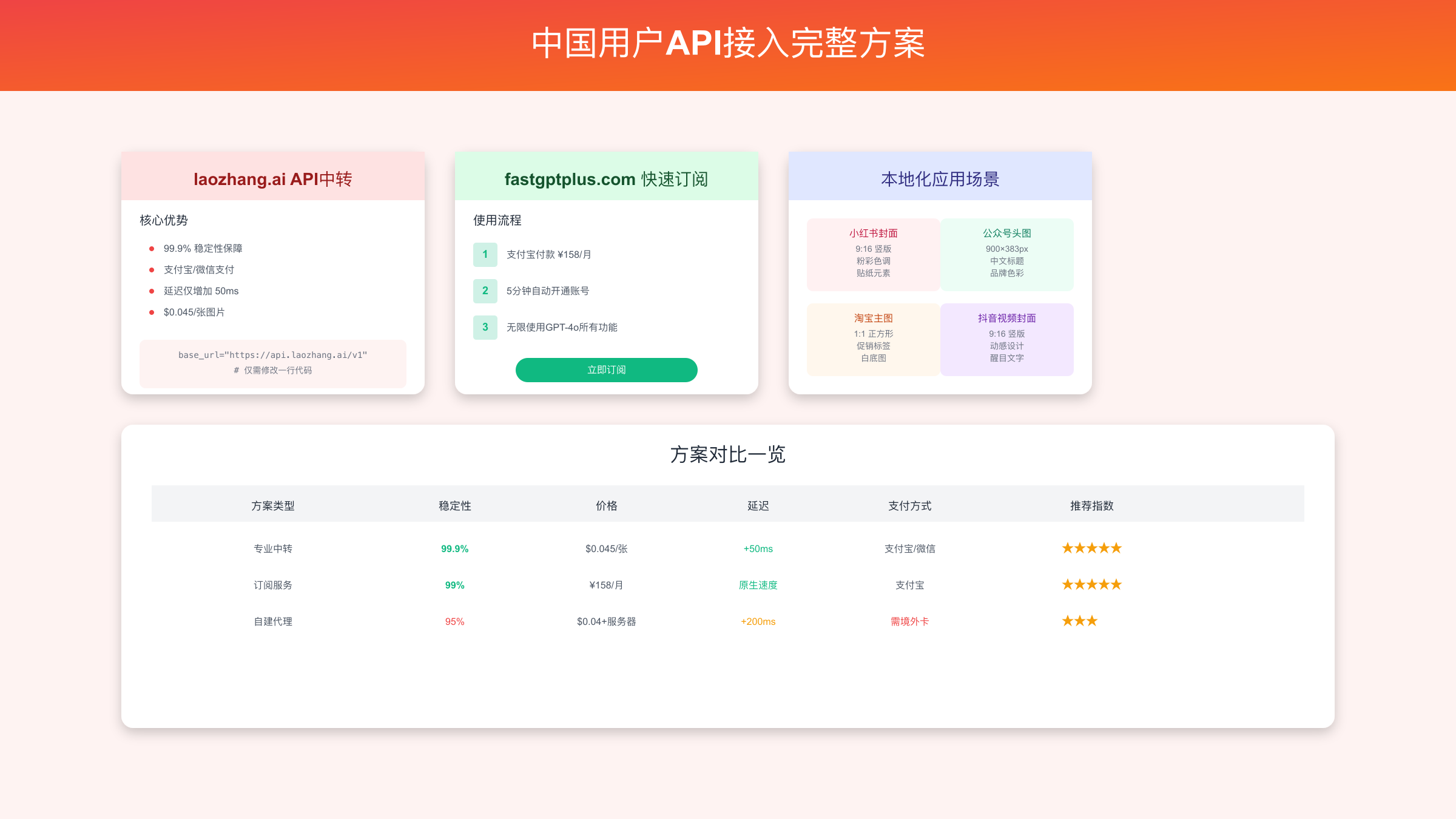
Task: Click 99.9% 稳定性保障 bullet
Action: pos(203,249)
